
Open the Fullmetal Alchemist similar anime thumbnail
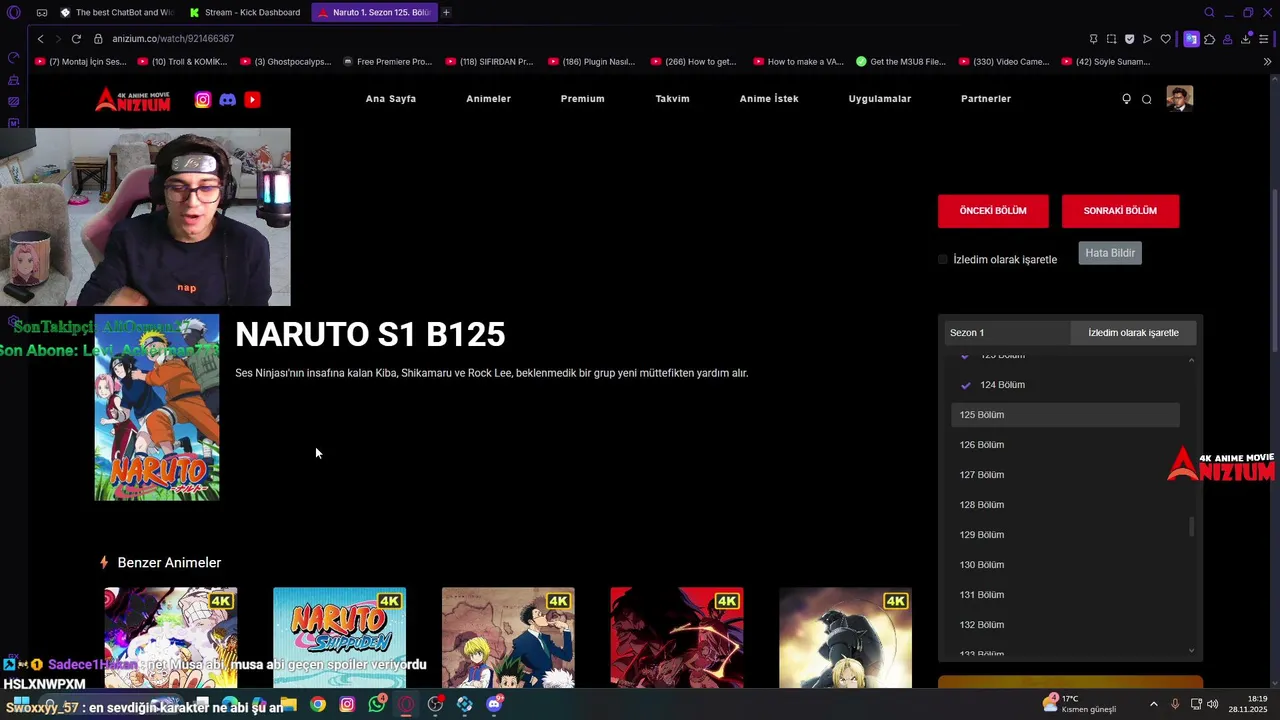[x=845, y=638]
